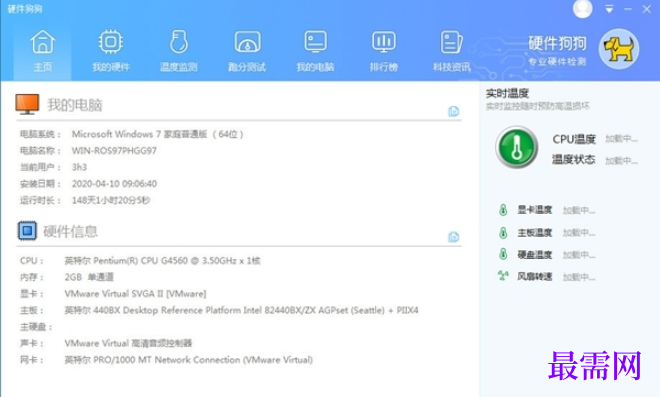This screenshot has height=397, width=660.
Task: Open 科技资讯 news tab
Action: tap(452, 51)
